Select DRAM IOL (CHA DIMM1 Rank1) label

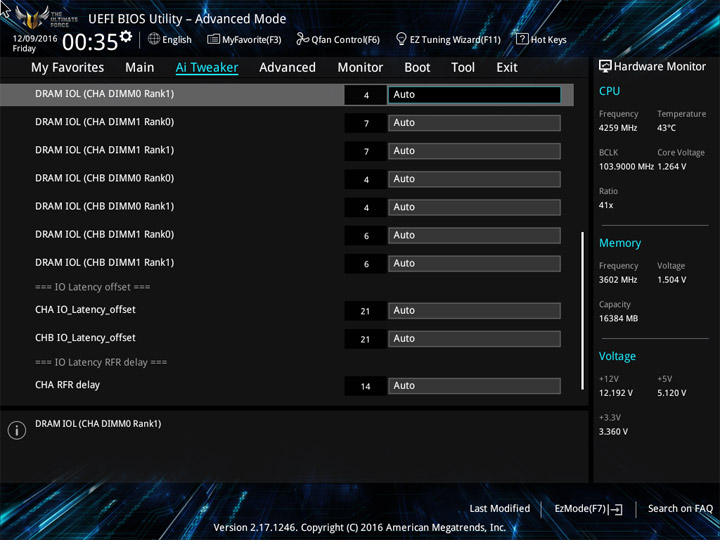[x=105, y=150]
